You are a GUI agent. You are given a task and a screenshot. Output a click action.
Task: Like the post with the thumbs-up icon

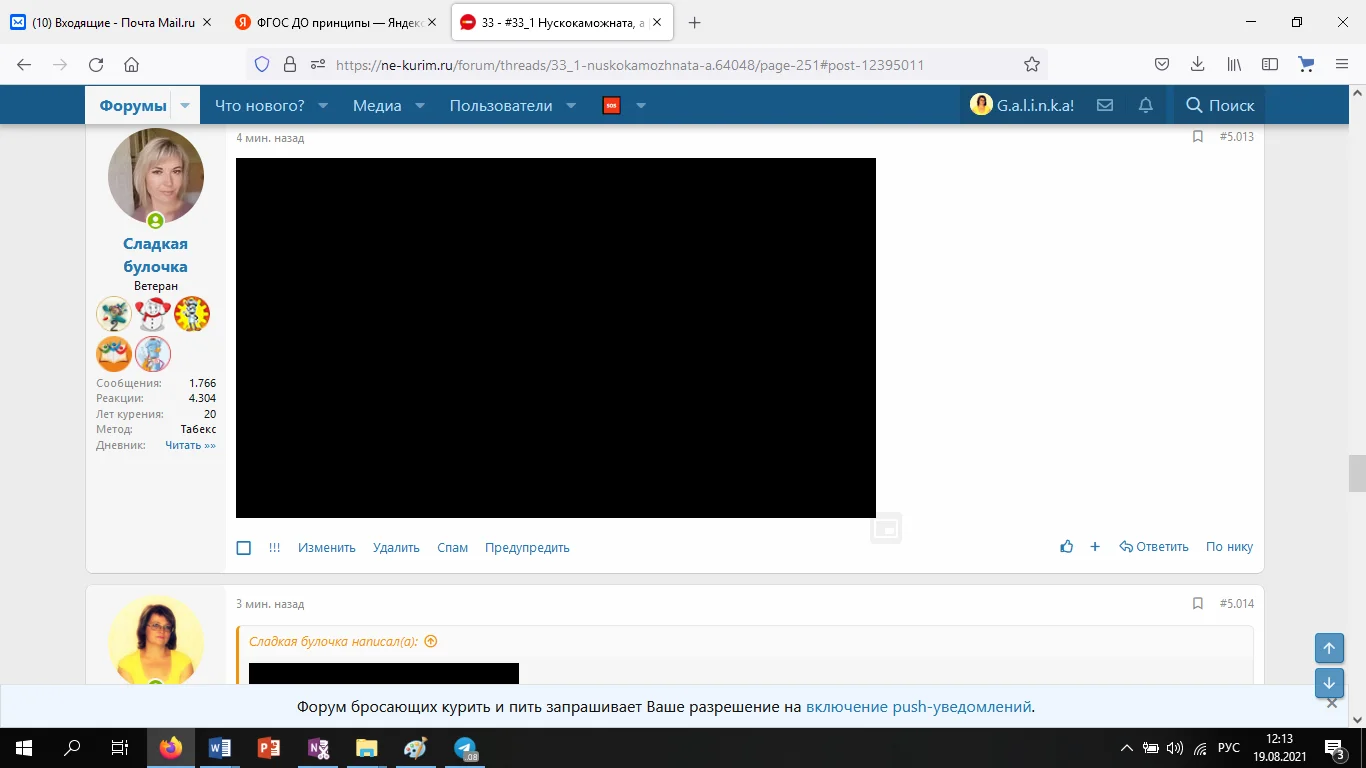point(1066,546)
